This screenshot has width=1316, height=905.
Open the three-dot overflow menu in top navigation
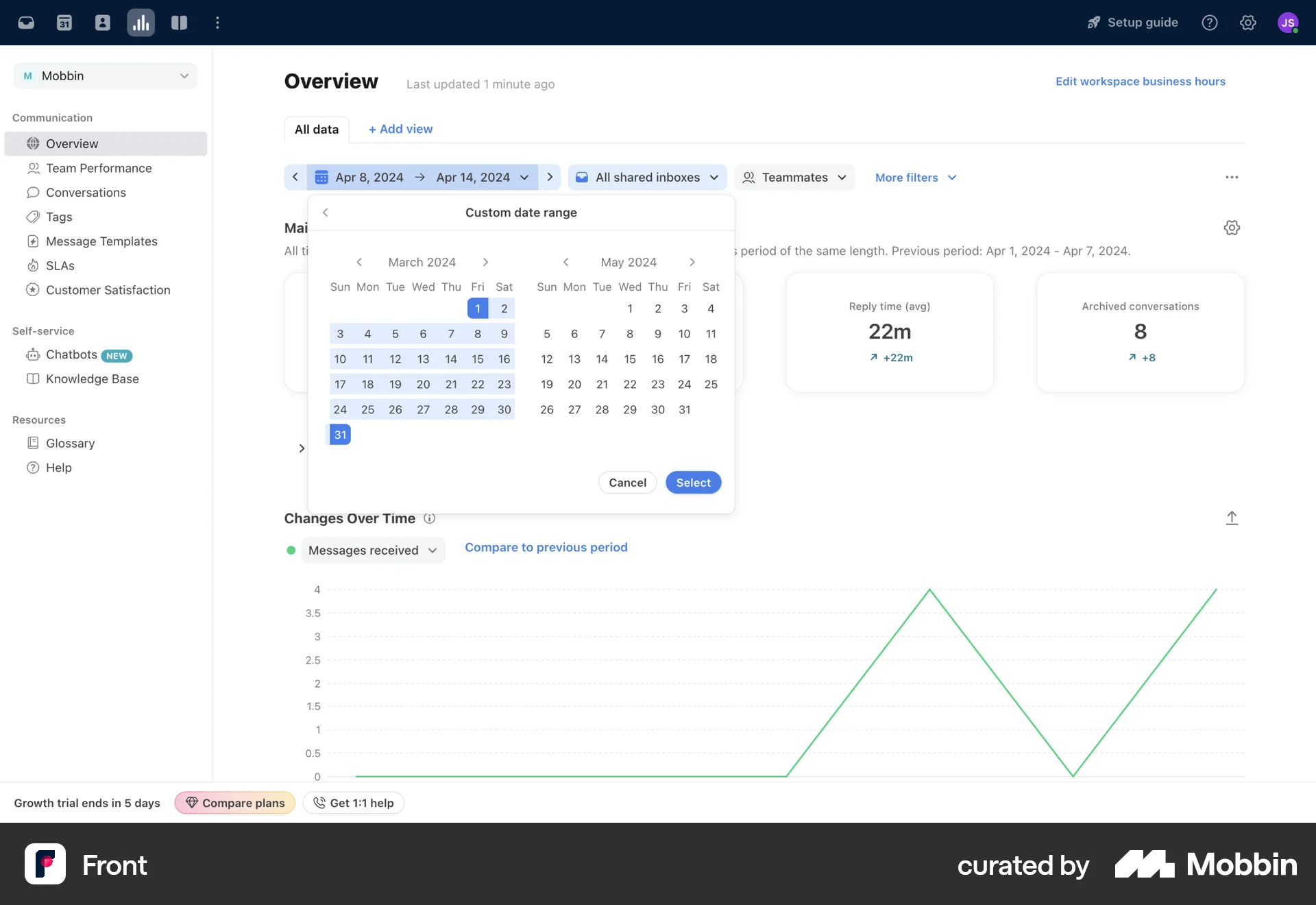pos(218,22)
